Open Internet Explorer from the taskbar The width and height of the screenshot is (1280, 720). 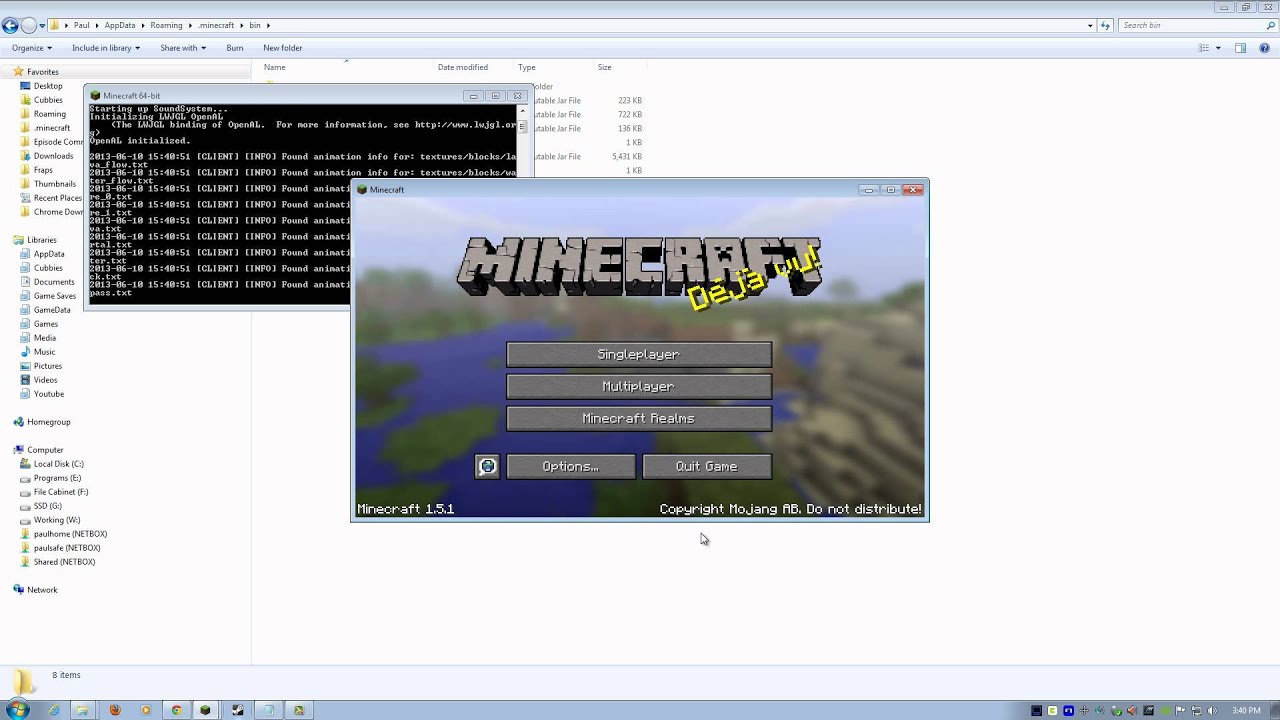54,710
